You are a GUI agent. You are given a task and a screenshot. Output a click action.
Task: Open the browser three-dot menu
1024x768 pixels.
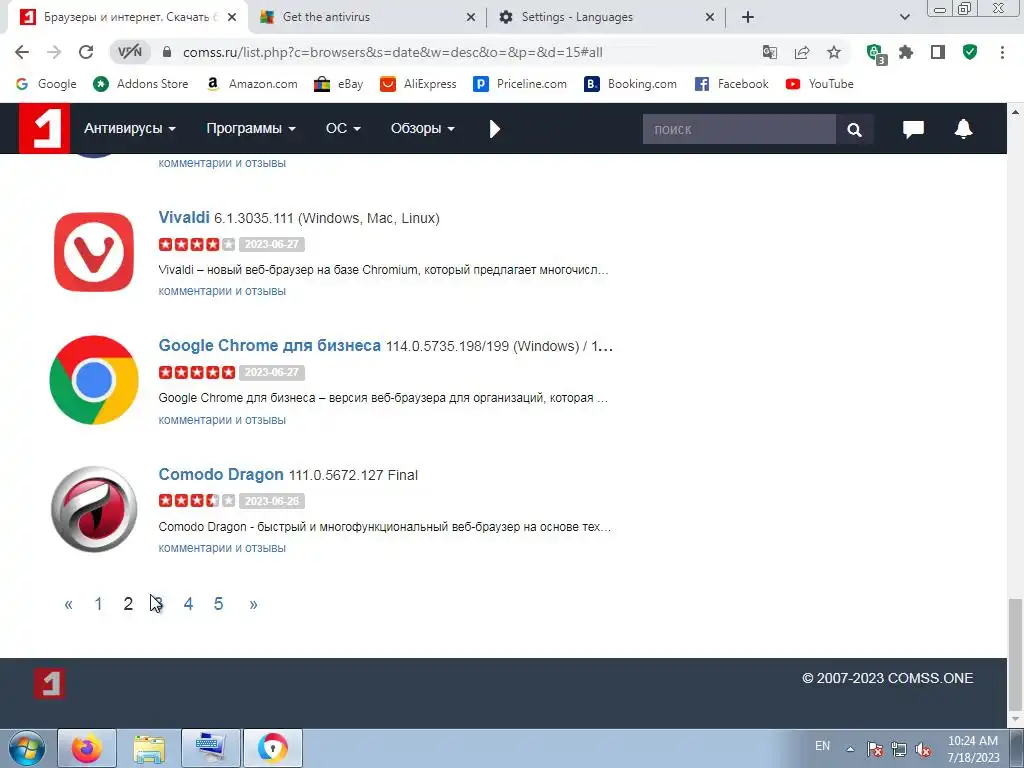(x=1002, y=52)
